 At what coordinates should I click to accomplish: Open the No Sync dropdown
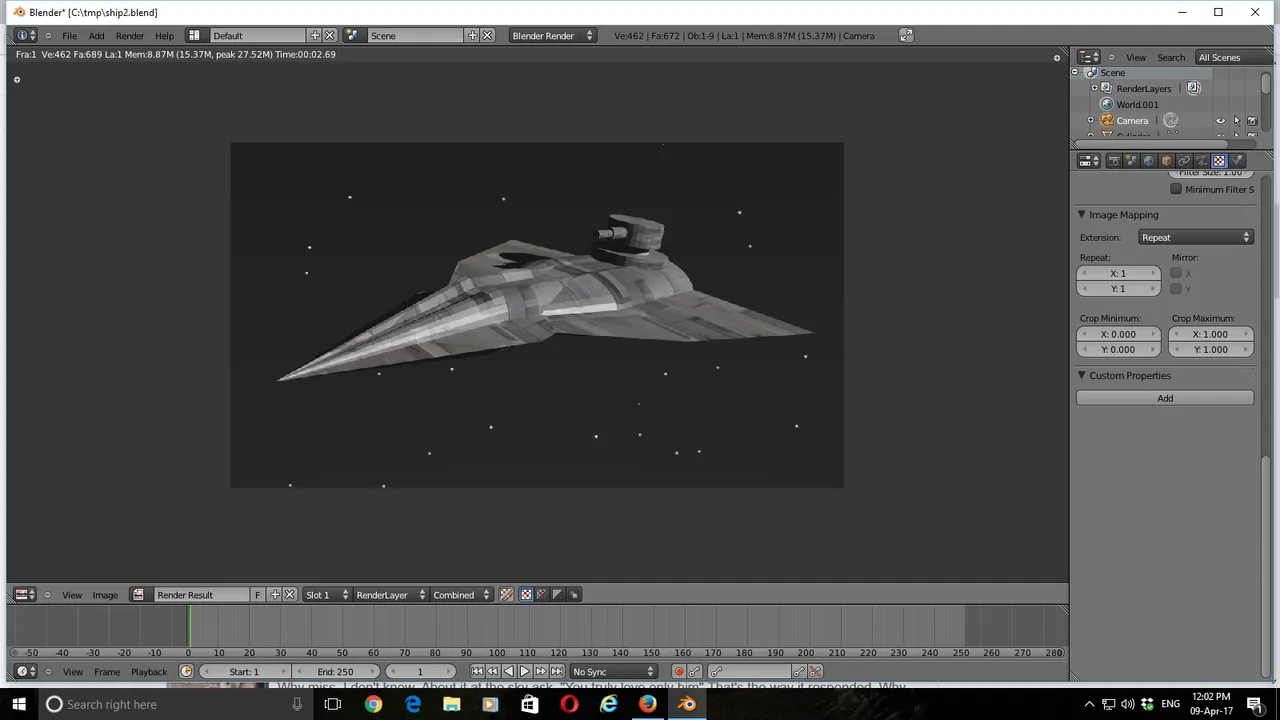point(612,672)
